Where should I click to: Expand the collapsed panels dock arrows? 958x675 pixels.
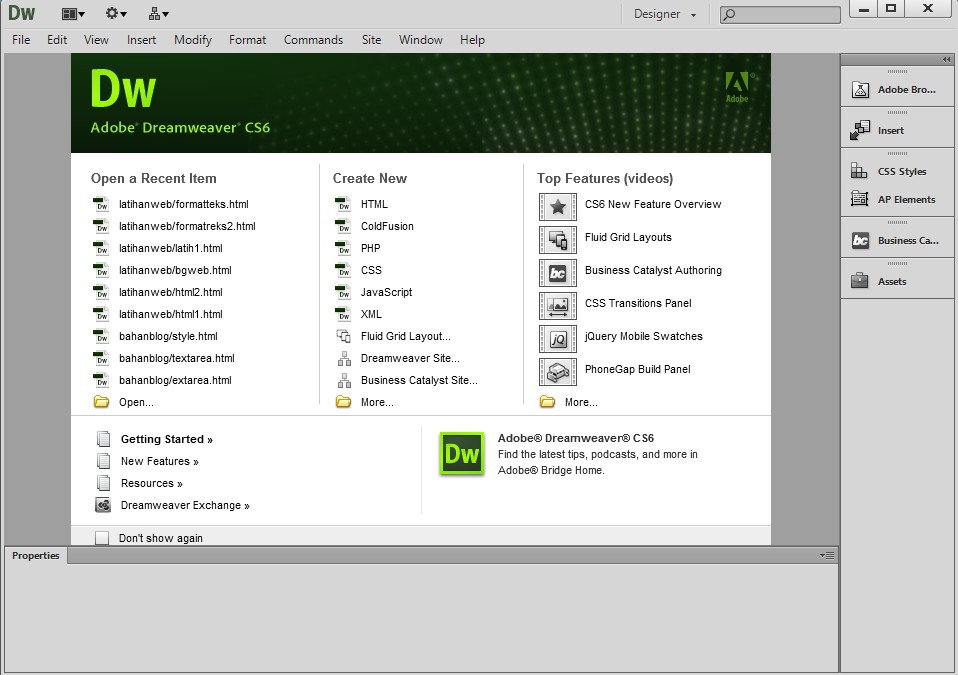(946, 59)
